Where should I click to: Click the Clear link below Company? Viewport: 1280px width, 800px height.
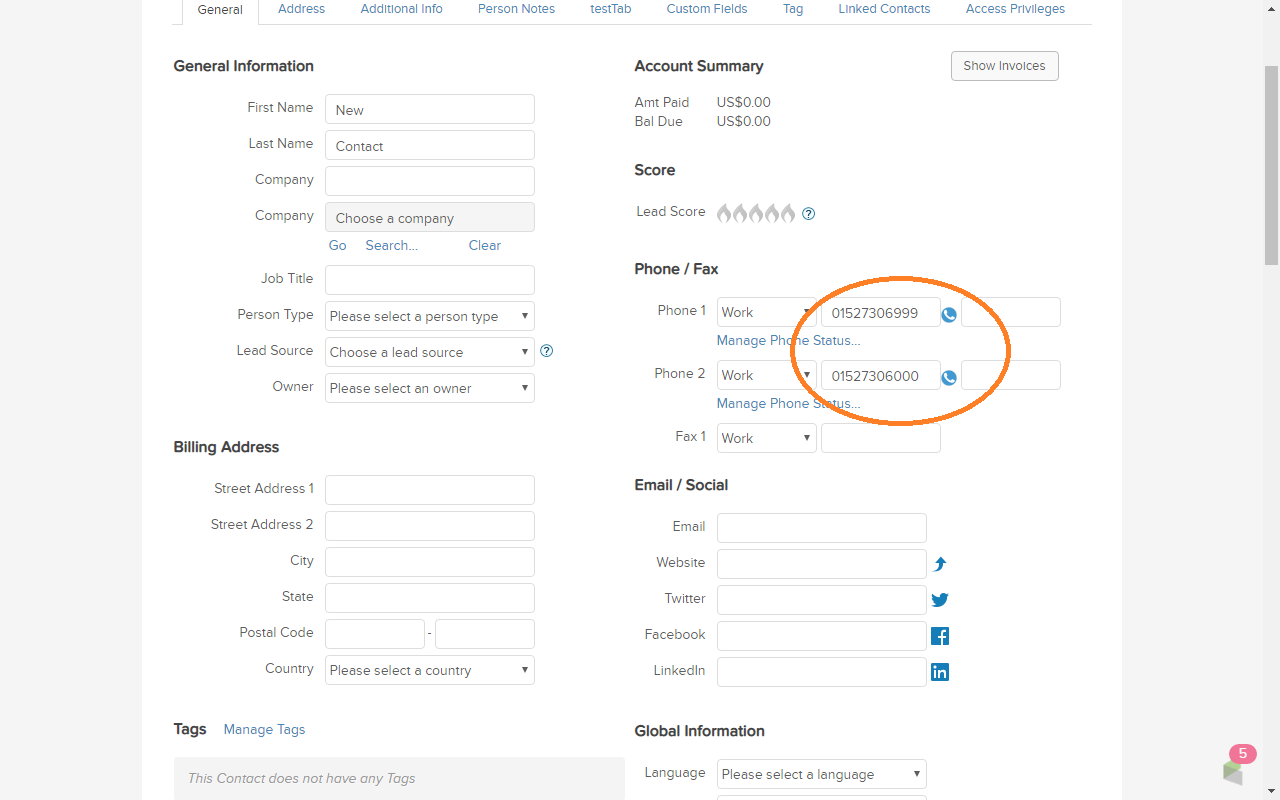click(x=484, y=245)
